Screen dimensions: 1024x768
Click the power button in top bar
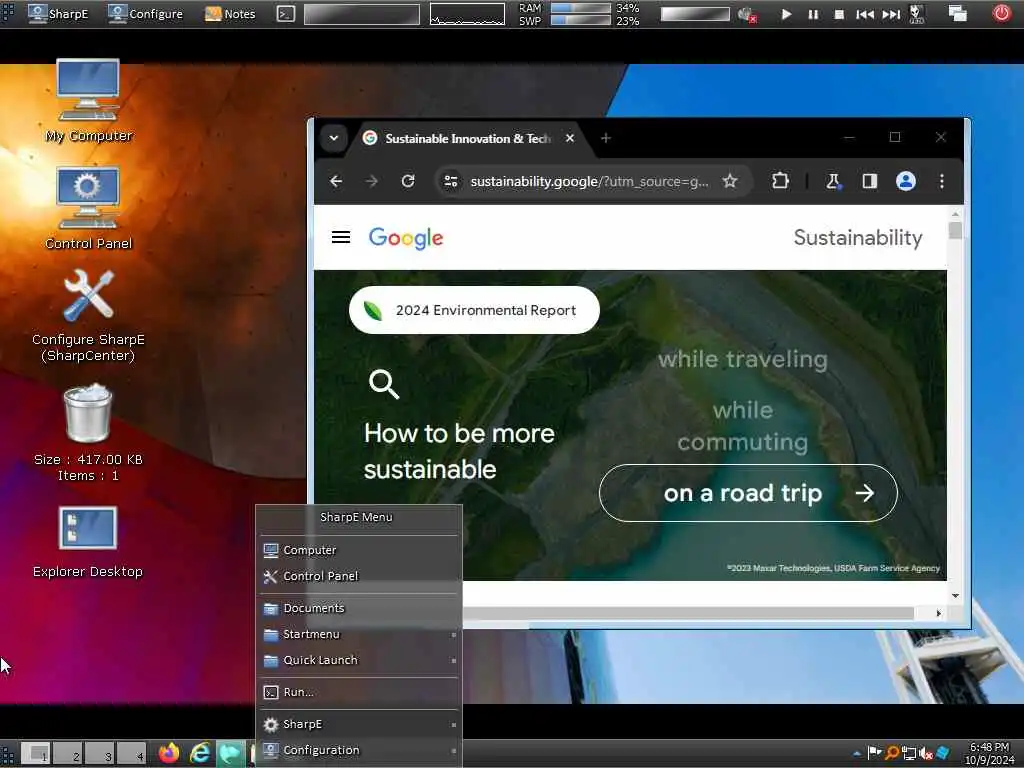click(1001, 13)
